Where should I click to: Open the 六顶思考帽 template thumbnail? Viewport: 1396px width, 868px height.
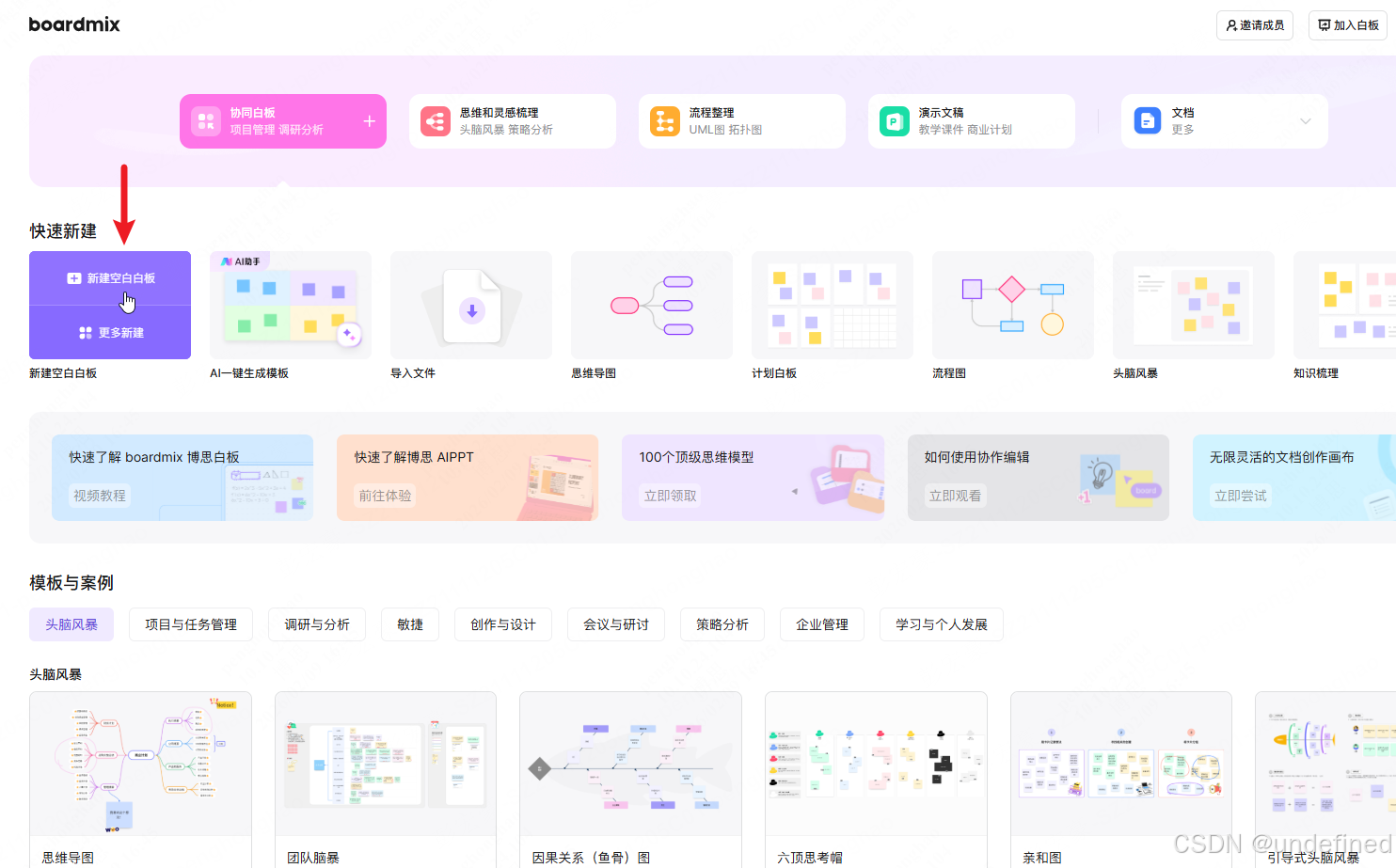click(876, 764)
